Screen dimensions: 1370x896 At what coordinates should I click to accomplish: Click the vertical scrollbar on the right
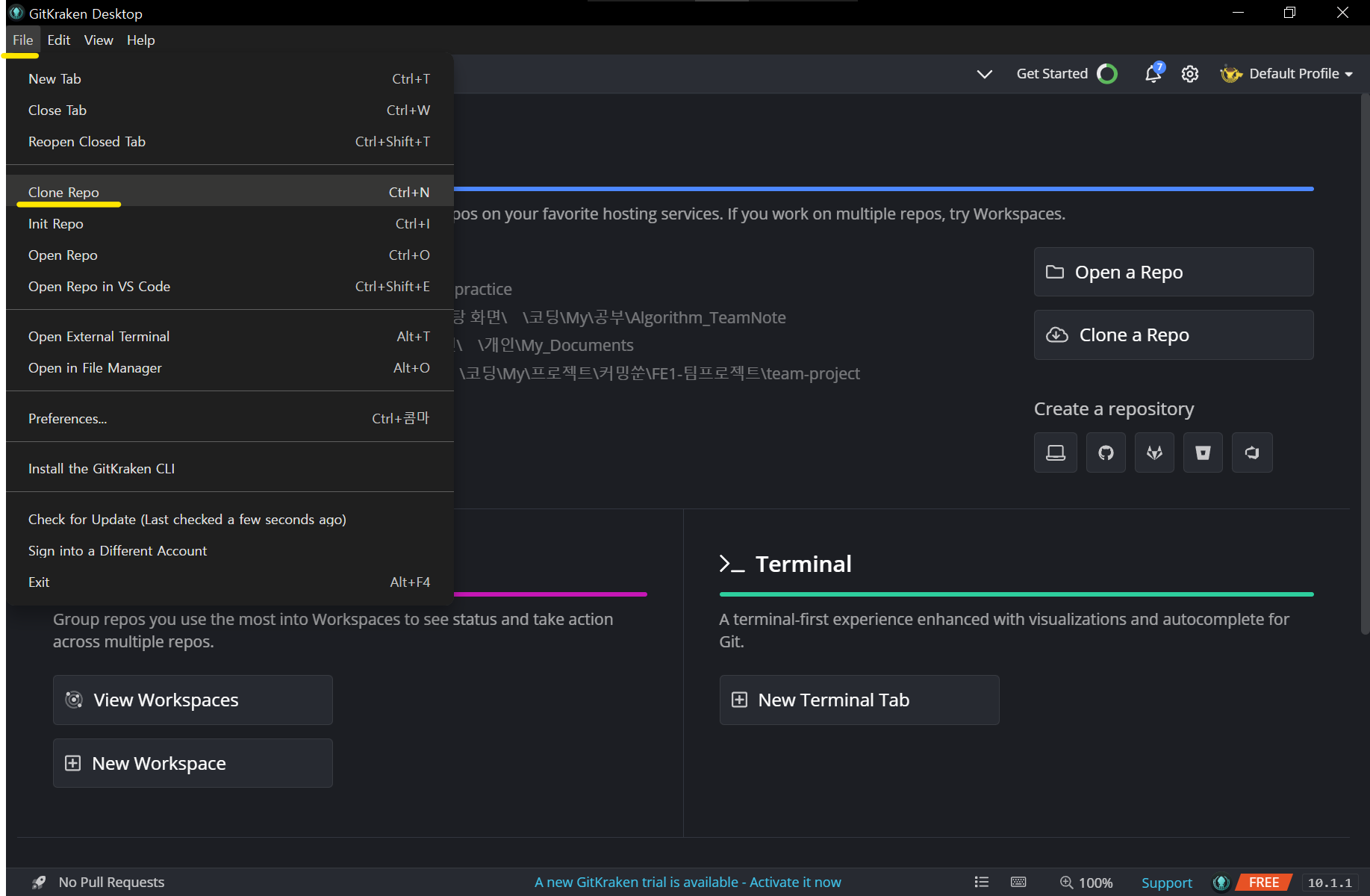point(1364,364)
